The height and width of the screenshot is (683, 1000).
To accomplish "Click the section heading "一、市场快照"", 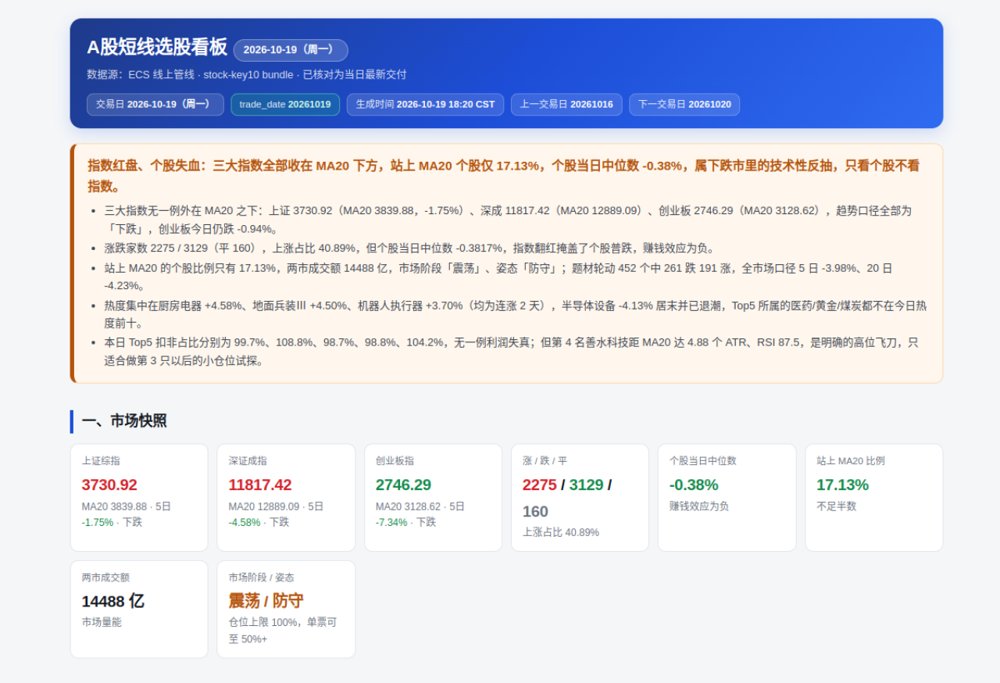I will pyautogui.click(x=124, y=421).
